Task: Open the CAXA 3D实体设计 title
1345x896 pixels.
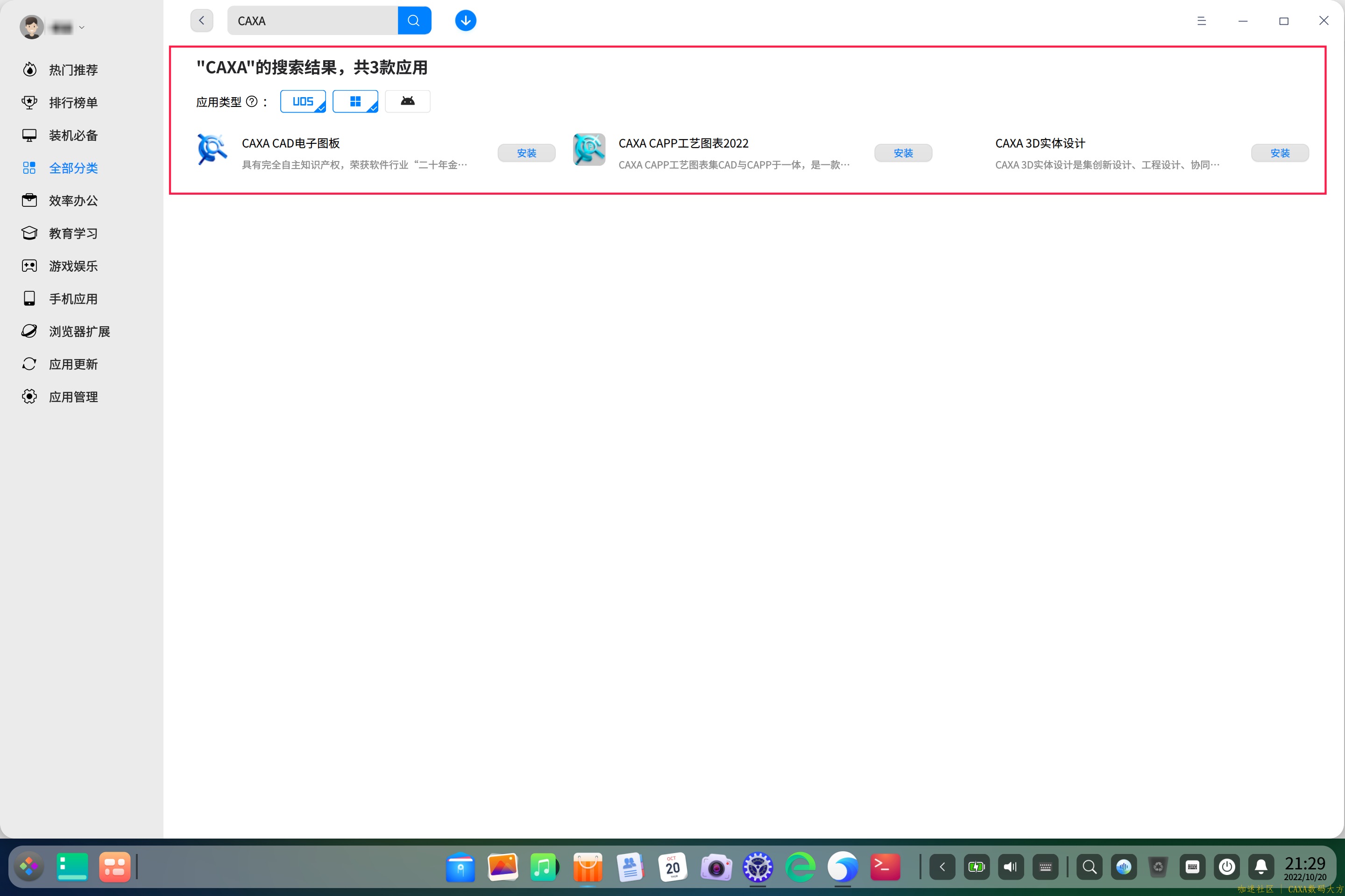Action: point(1040,143)
